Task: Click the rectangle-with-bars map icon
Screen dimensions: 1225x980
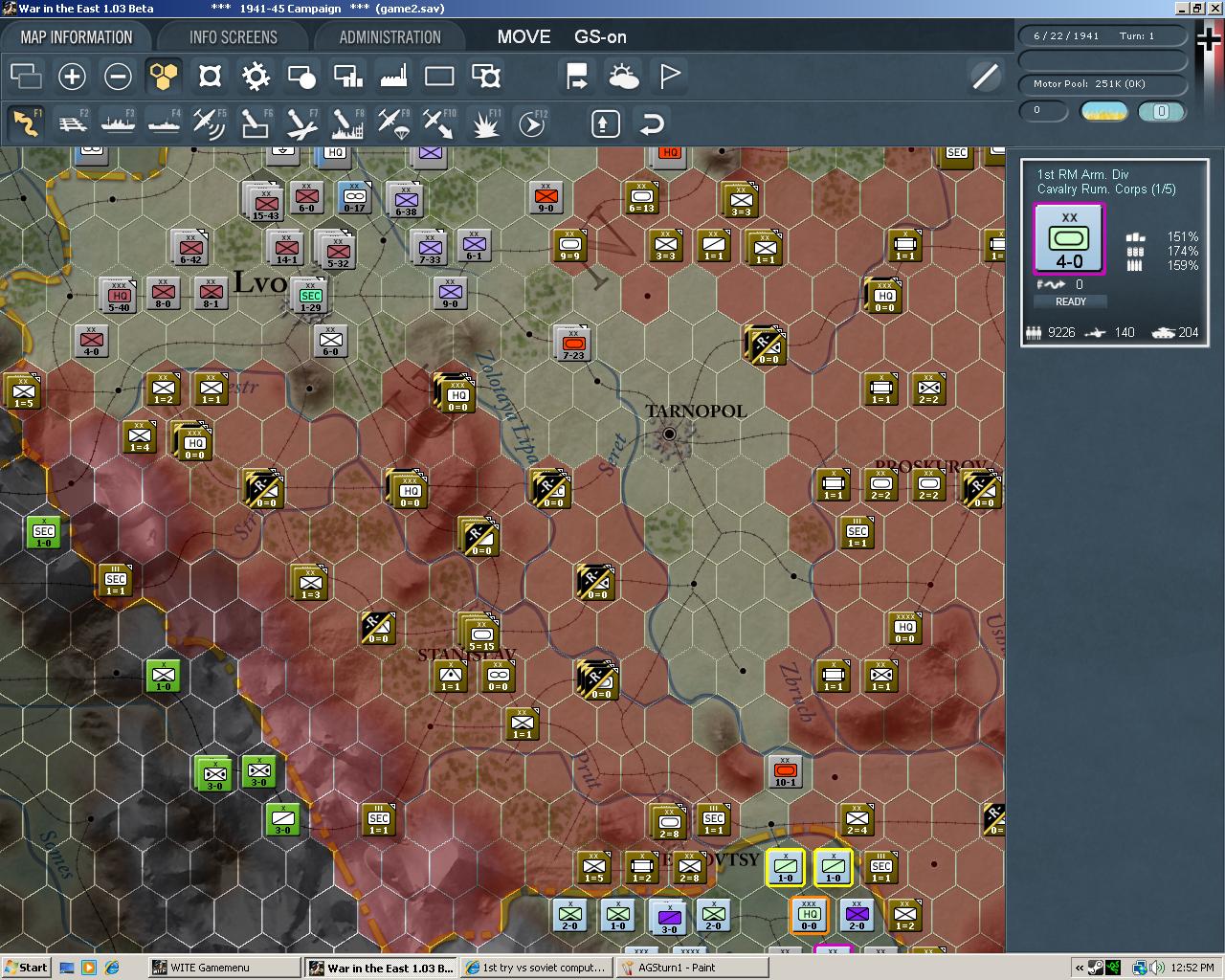Action: tap(347, 77)
